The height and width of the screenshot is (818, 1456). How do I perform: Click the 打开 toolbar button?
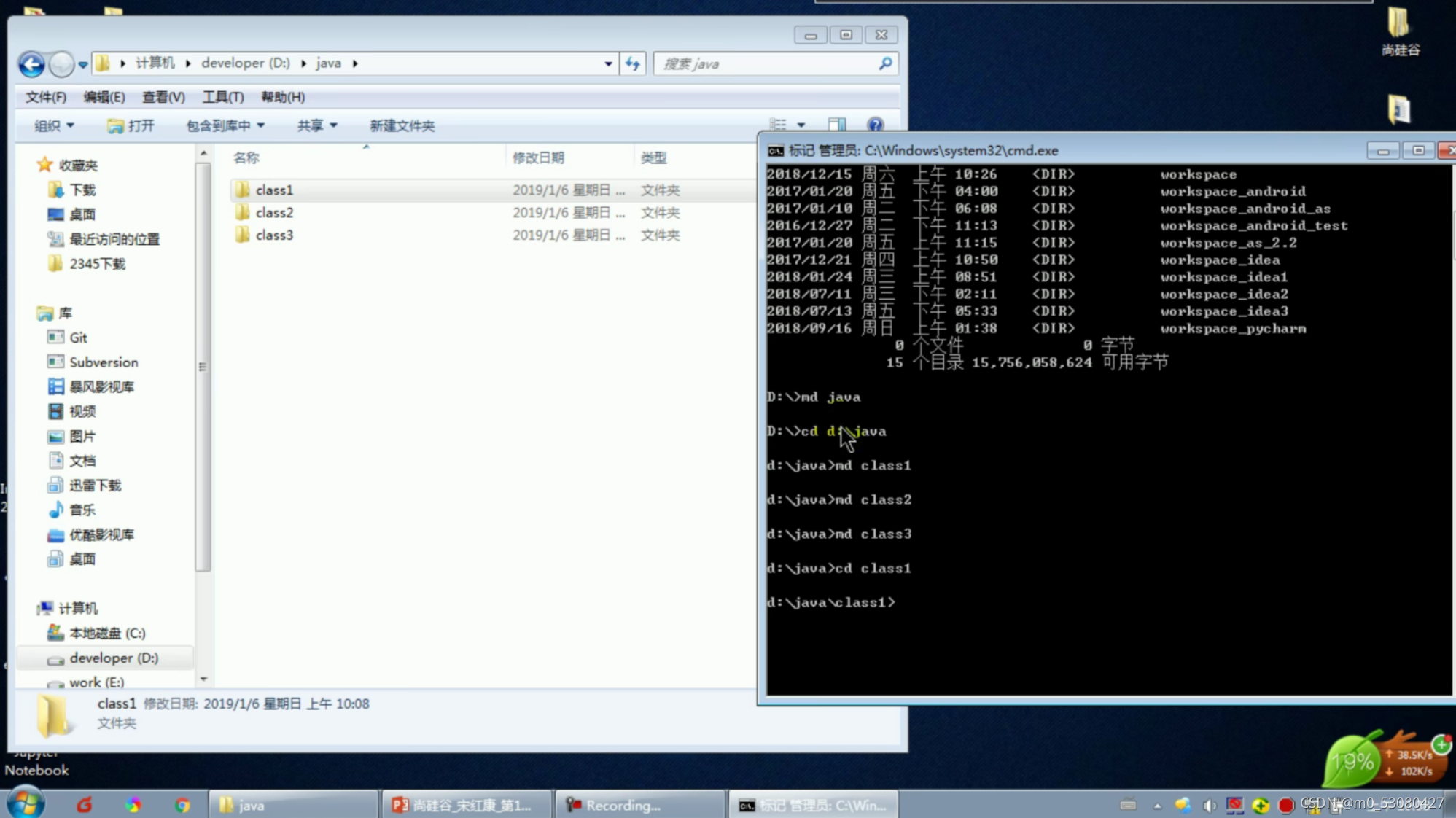tap(131, 125)
